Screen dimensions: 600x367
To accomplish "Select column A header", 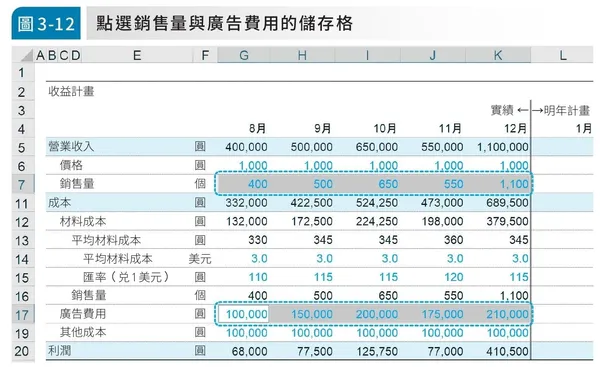I will click(x=41, y=55).
